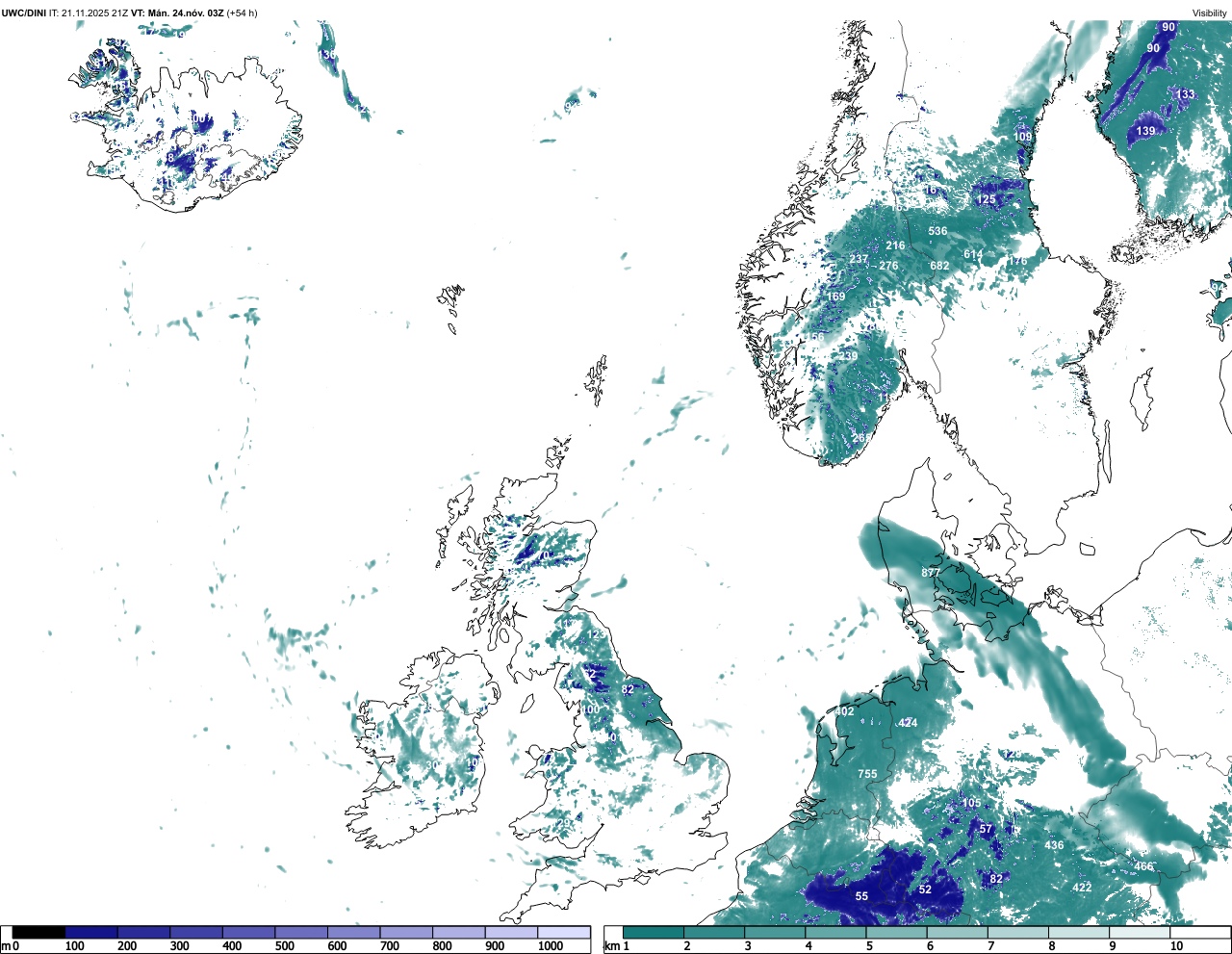Click the 'km 1' label on kilometre scale

pyautogui.click(x=617, y=946)
